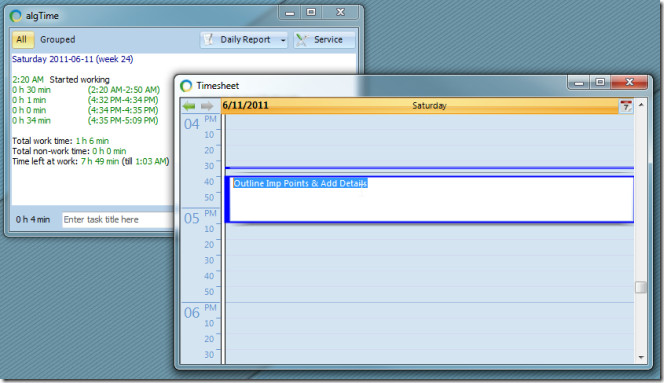The width and height of the screenshot is (664, 383).
Task: Minimize the algTime window
Action: click(x=290, y=13)
